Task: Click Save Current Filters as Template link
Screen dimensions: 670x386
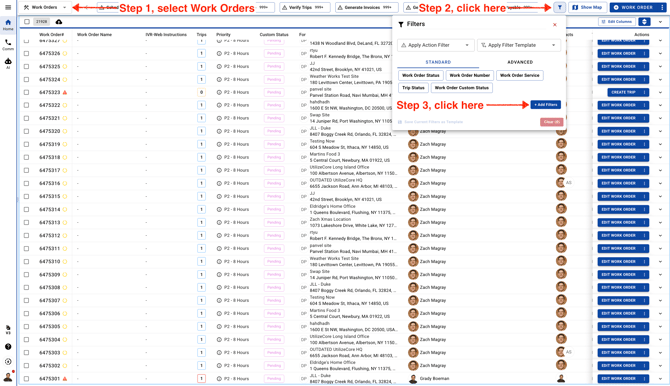Action: pos(431,122)
